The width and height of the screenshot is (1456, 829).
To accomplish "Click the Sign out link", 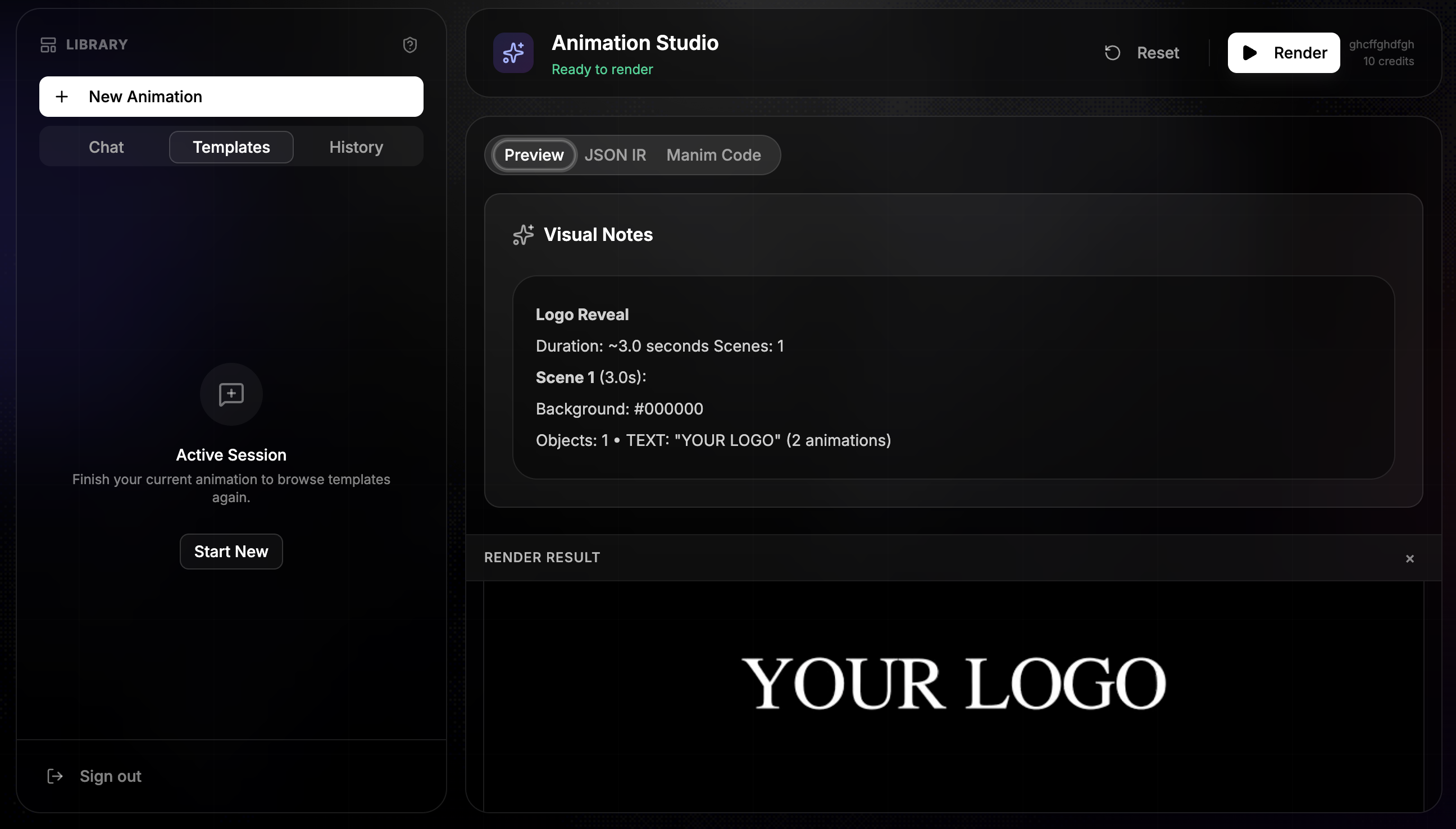I will [x=111, y=776].
